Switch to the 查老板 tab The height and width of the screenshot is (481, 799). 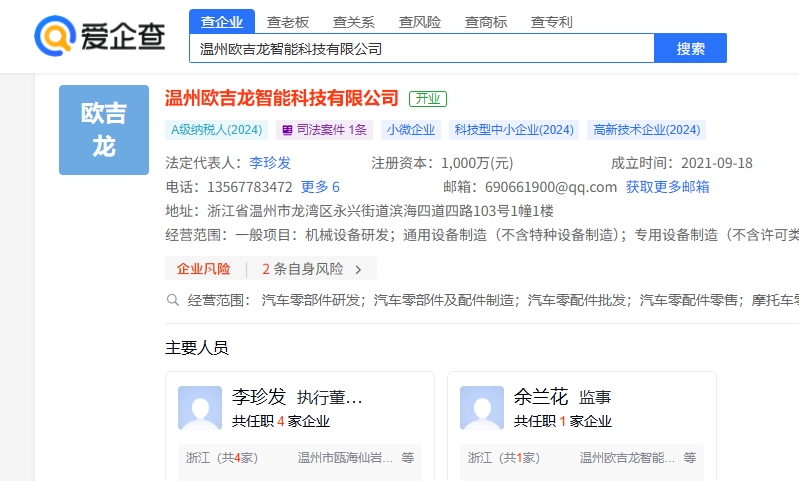[x=288, y=22]
